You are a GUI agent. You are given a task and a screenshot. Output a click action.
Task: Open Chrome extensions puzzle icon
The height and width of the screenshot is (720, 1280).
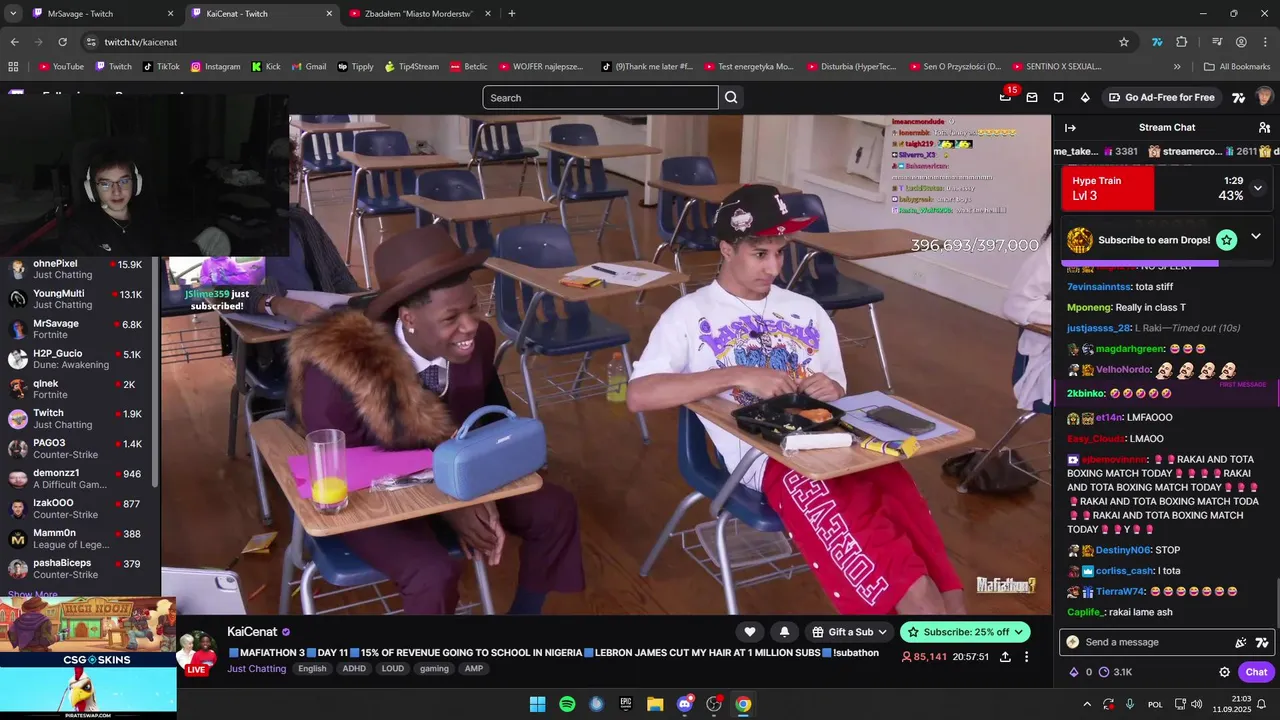(x=1182, y=42)
